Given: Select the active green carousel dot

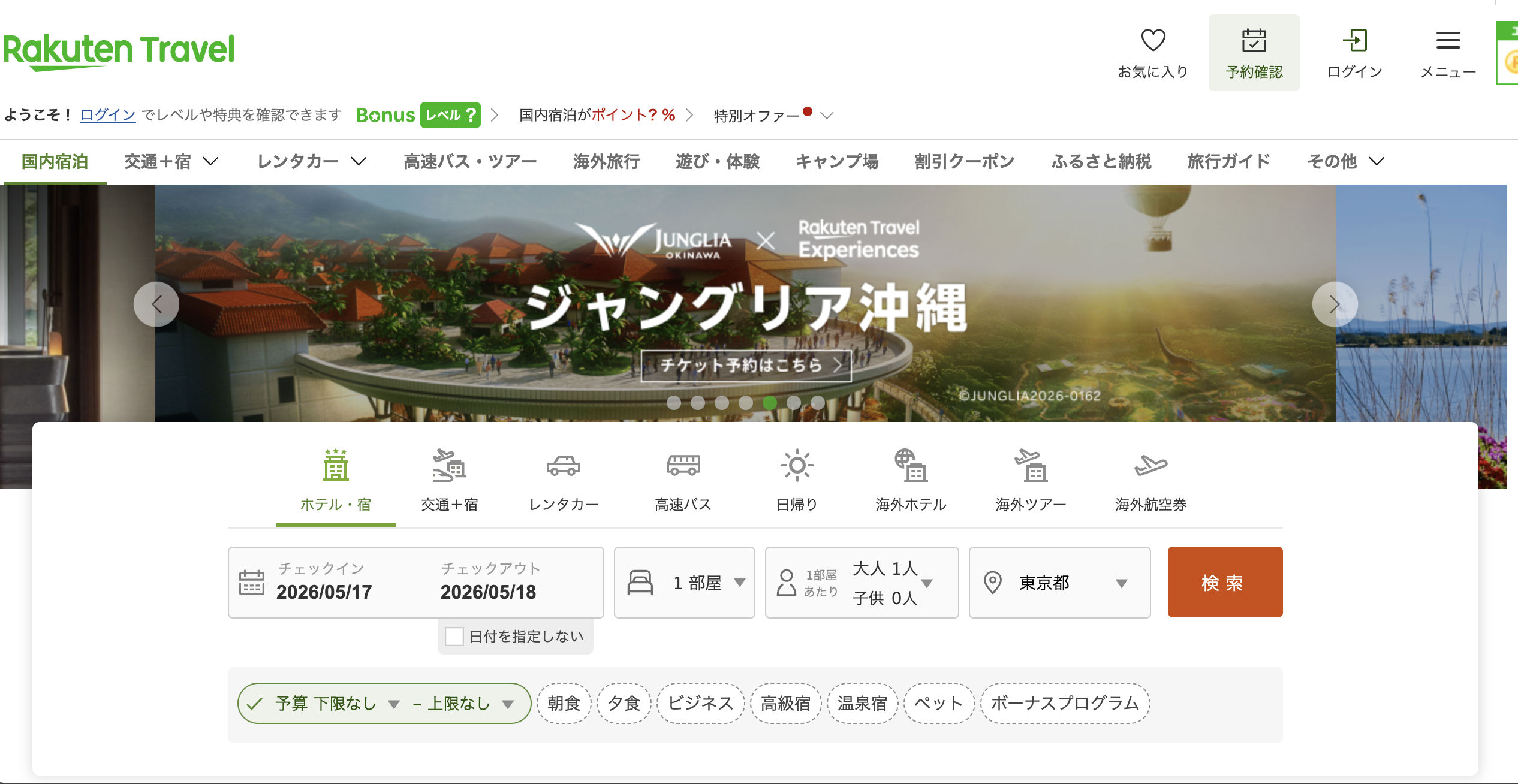Looking at the screenshot, I should click(x=770, y=403).
